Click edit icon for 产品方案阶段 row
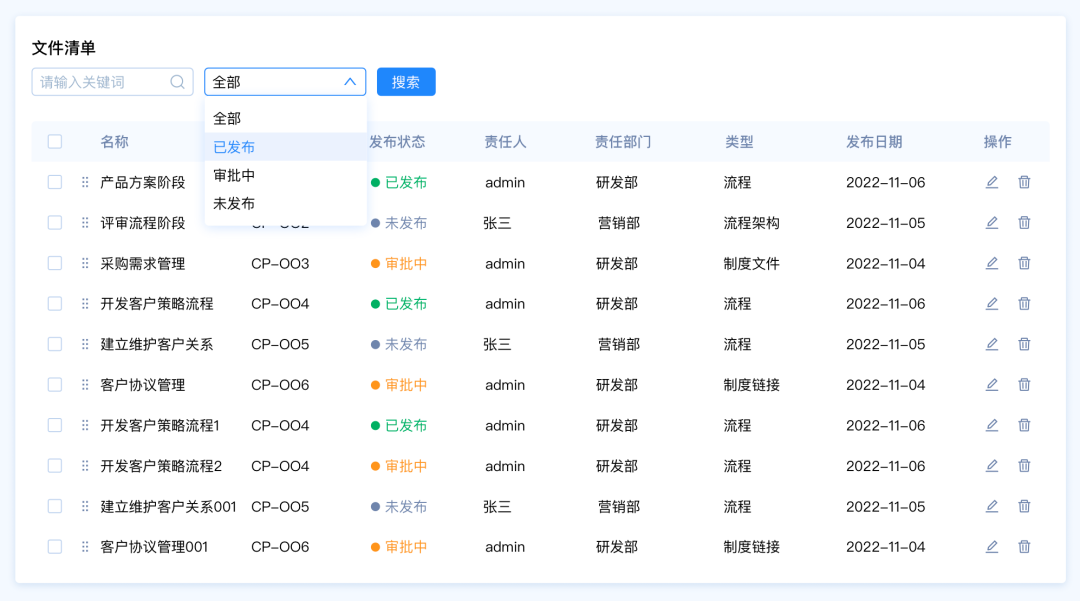Viewport: 1080px width, 601px height. tap(992, 182)
